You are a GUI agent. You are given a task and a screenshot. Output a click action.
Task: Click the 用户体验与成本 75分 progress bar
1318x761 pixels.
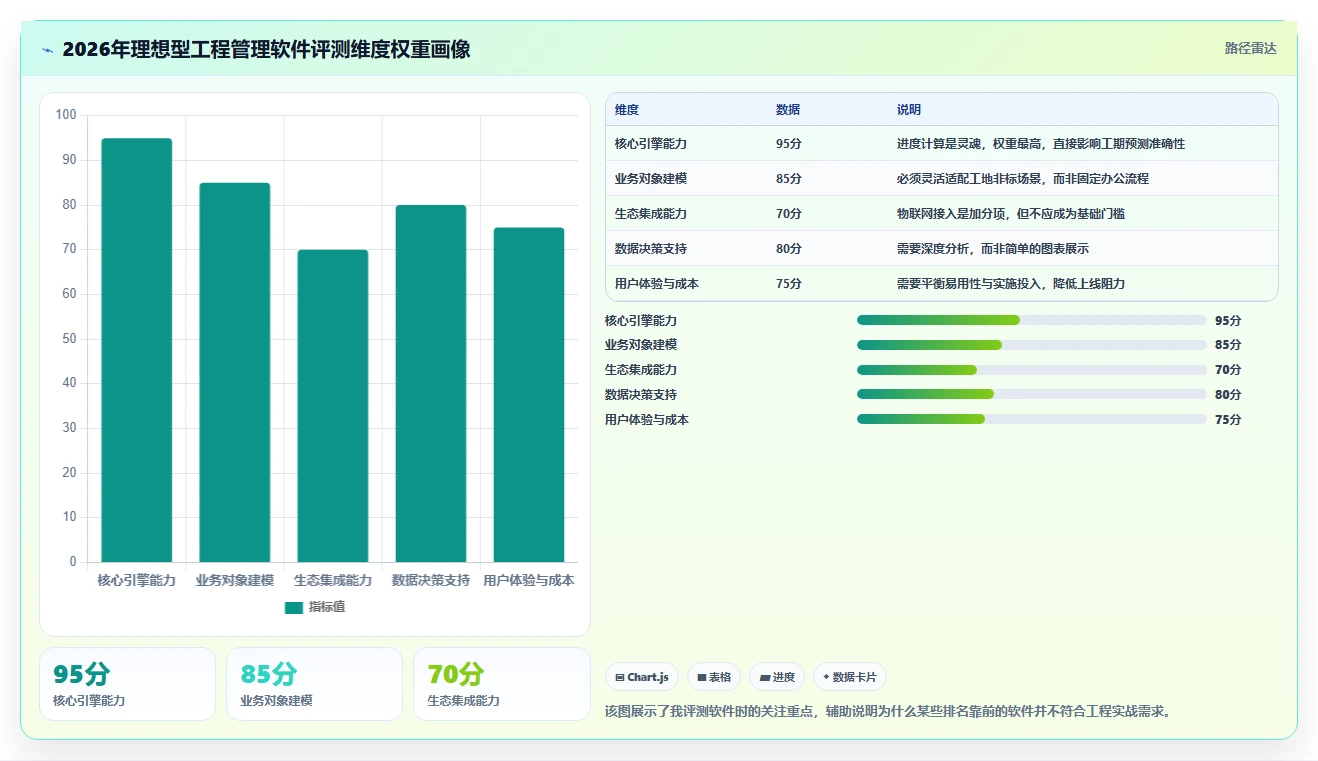coord(1031,419)
